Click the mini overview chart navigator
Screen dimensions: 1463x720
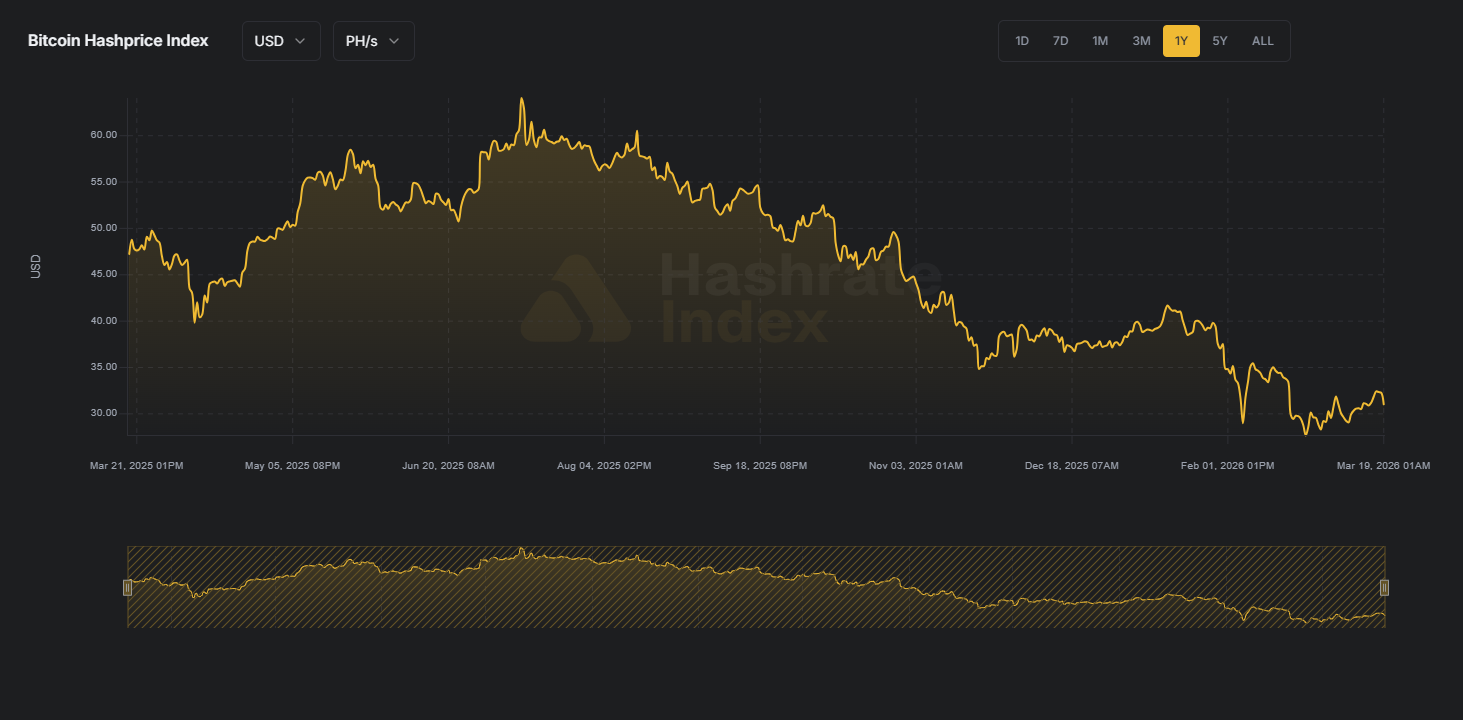[x=755, y=587]
